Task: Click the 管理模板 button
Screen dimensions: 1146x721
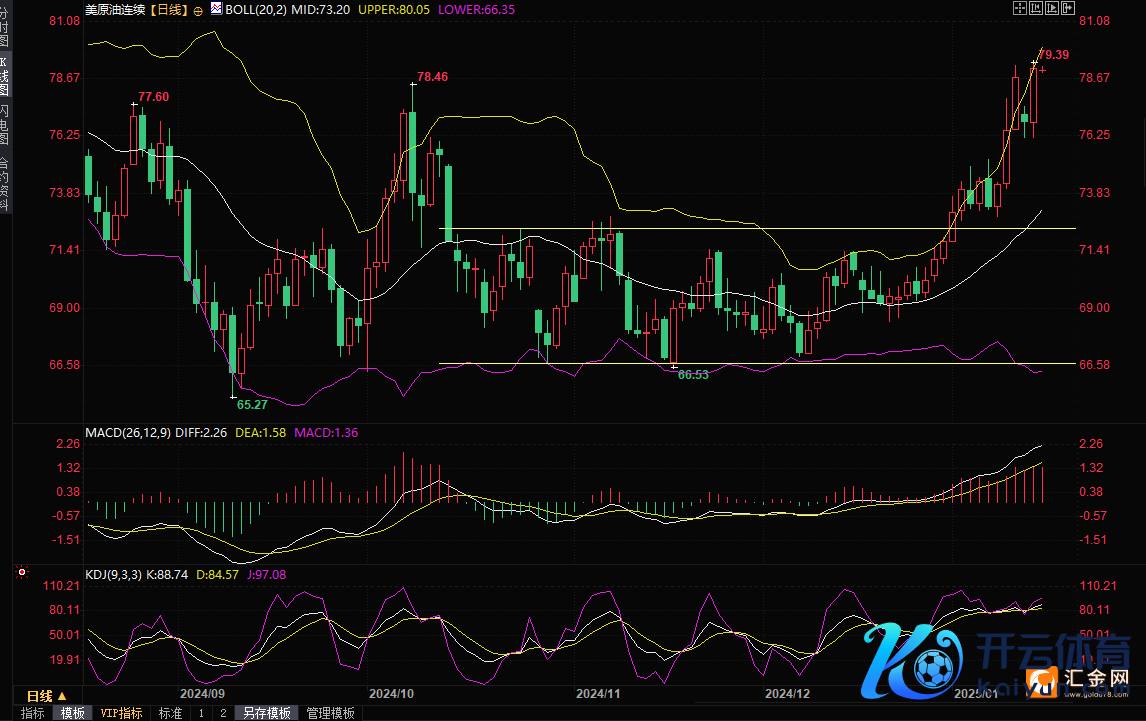Action: 330,713
